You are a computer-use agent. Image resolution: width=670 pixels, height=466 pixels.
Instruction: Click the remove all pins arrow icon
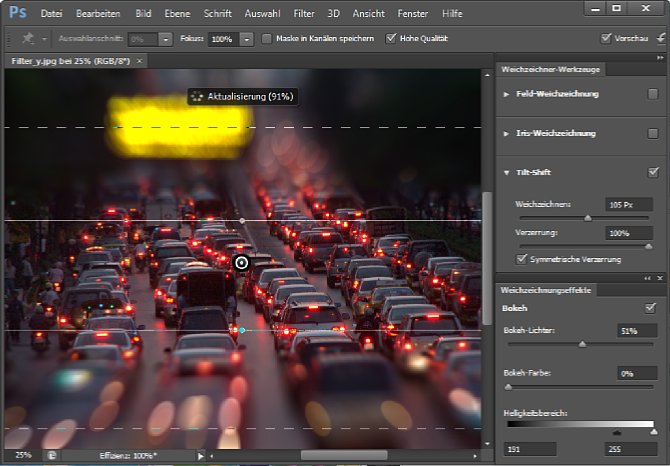click(663, 38)
